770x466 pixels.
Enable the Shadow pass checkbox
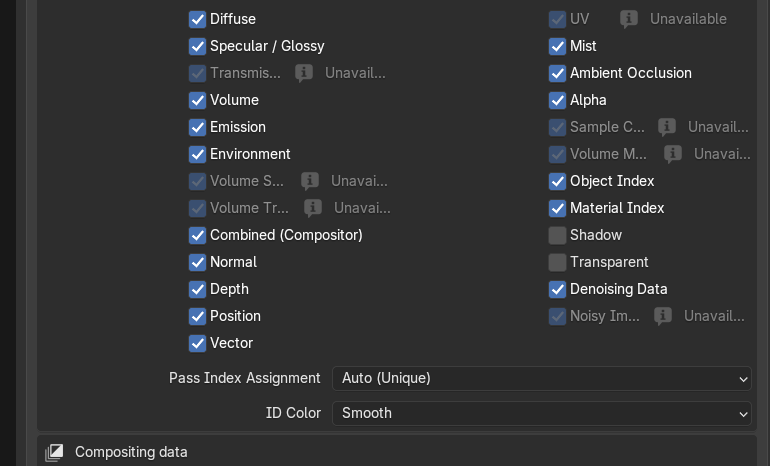pos(557,235)
